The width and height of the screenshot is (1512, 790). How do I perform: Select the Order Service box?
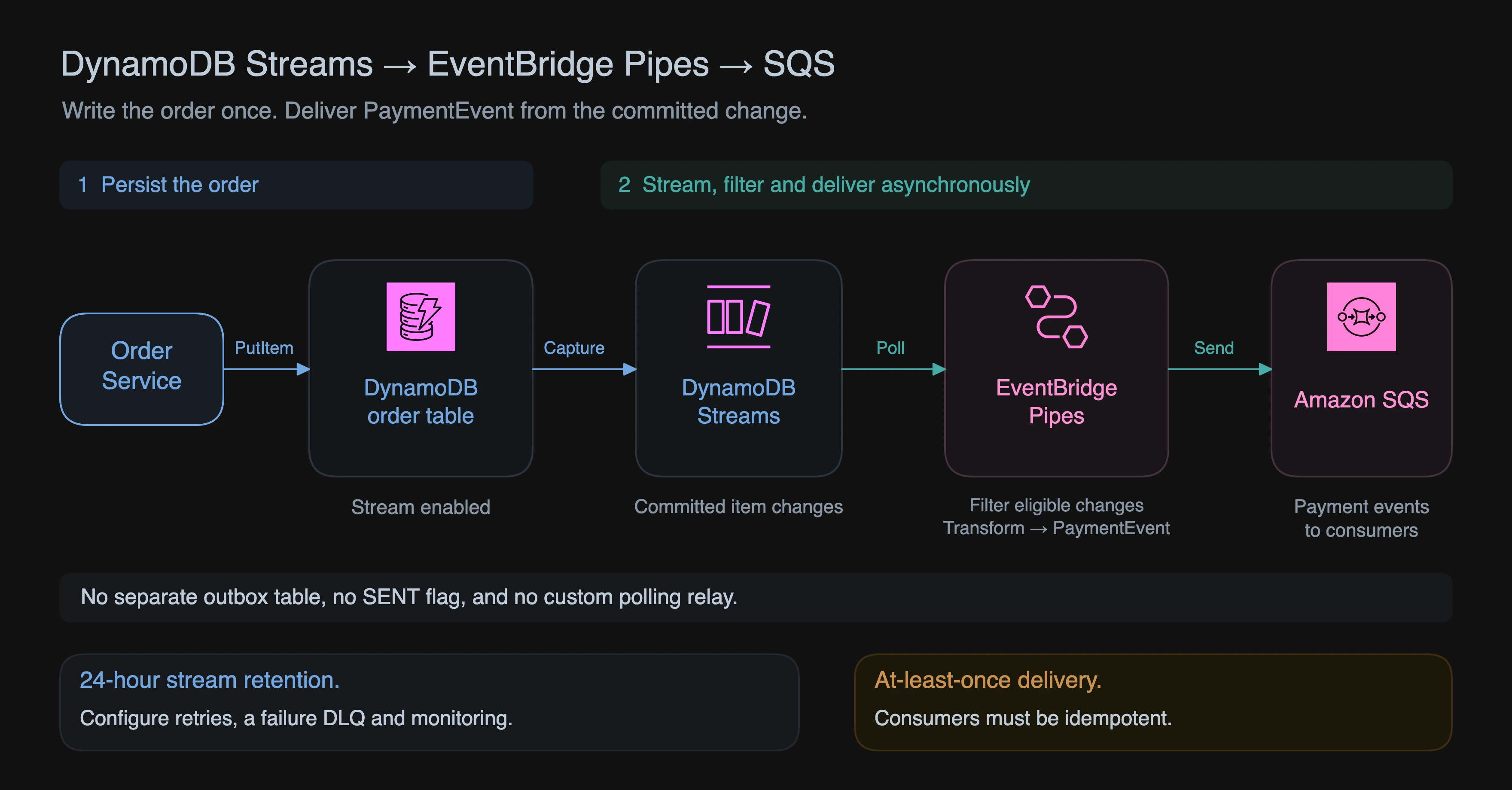141,369
